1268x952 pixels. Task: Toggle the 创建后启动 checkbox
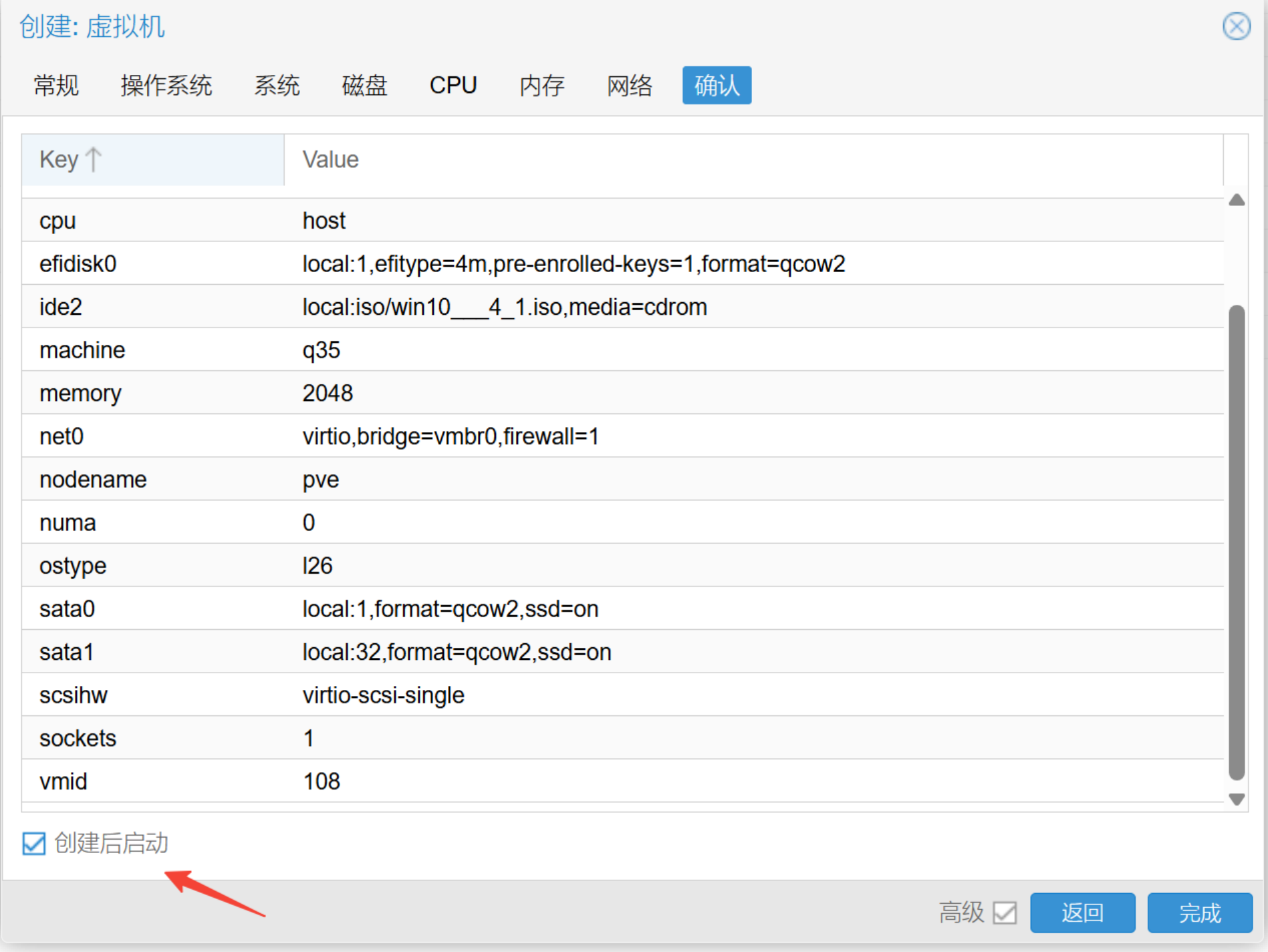tap(33, 844)
